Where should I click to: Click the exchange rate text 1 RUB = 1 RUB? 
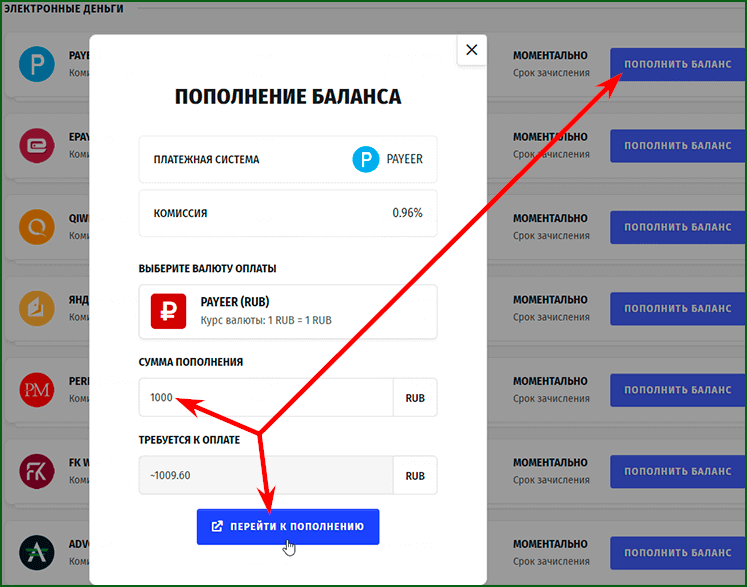[300, 320]
